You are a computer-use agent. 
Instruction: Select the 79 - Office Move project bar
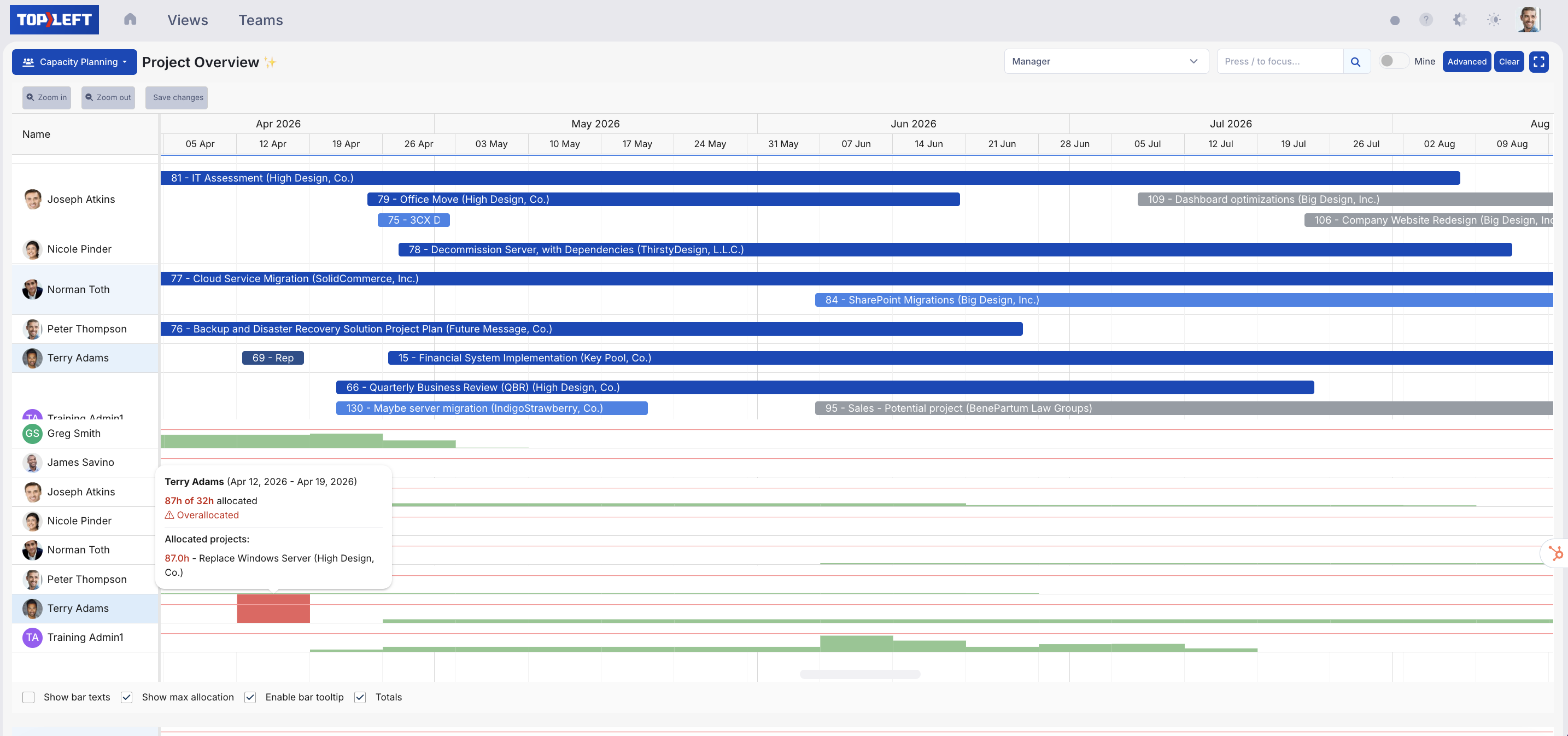[x=664, y=199]
